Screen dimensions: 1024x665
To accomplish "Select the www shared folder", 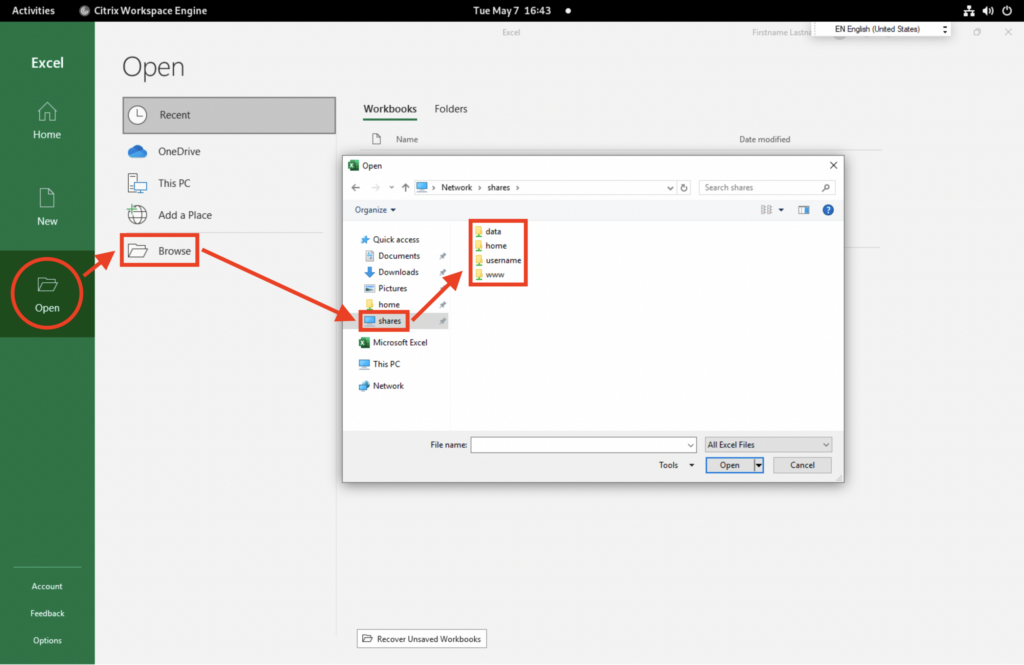I will (x=489, y=274).
